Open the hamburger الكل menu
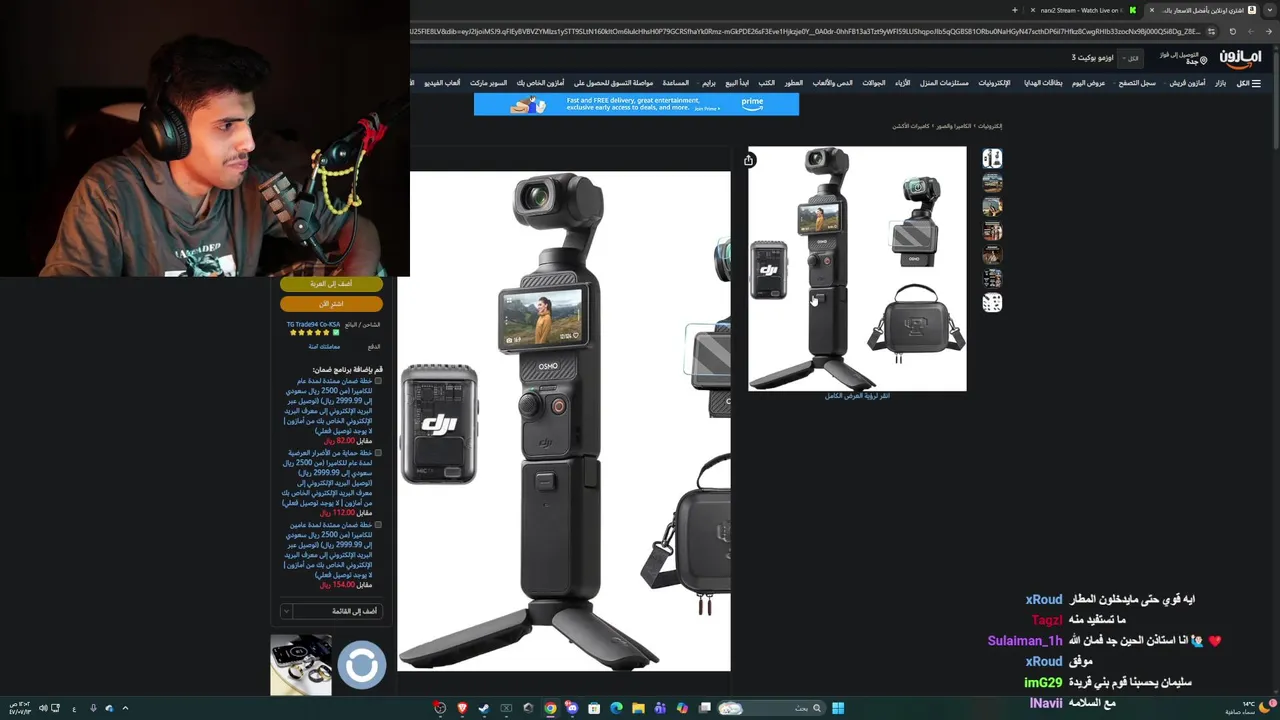Viewport: 1280px width, 720px height. coord(1249,83)
